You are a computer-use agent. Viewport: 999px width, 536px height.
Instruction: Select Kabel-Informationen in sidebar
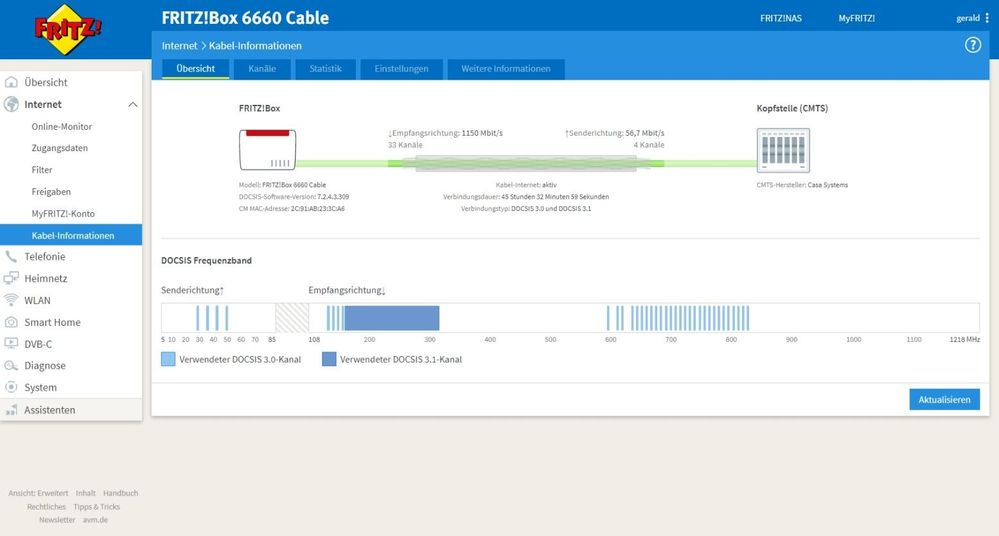pos(71,235)
